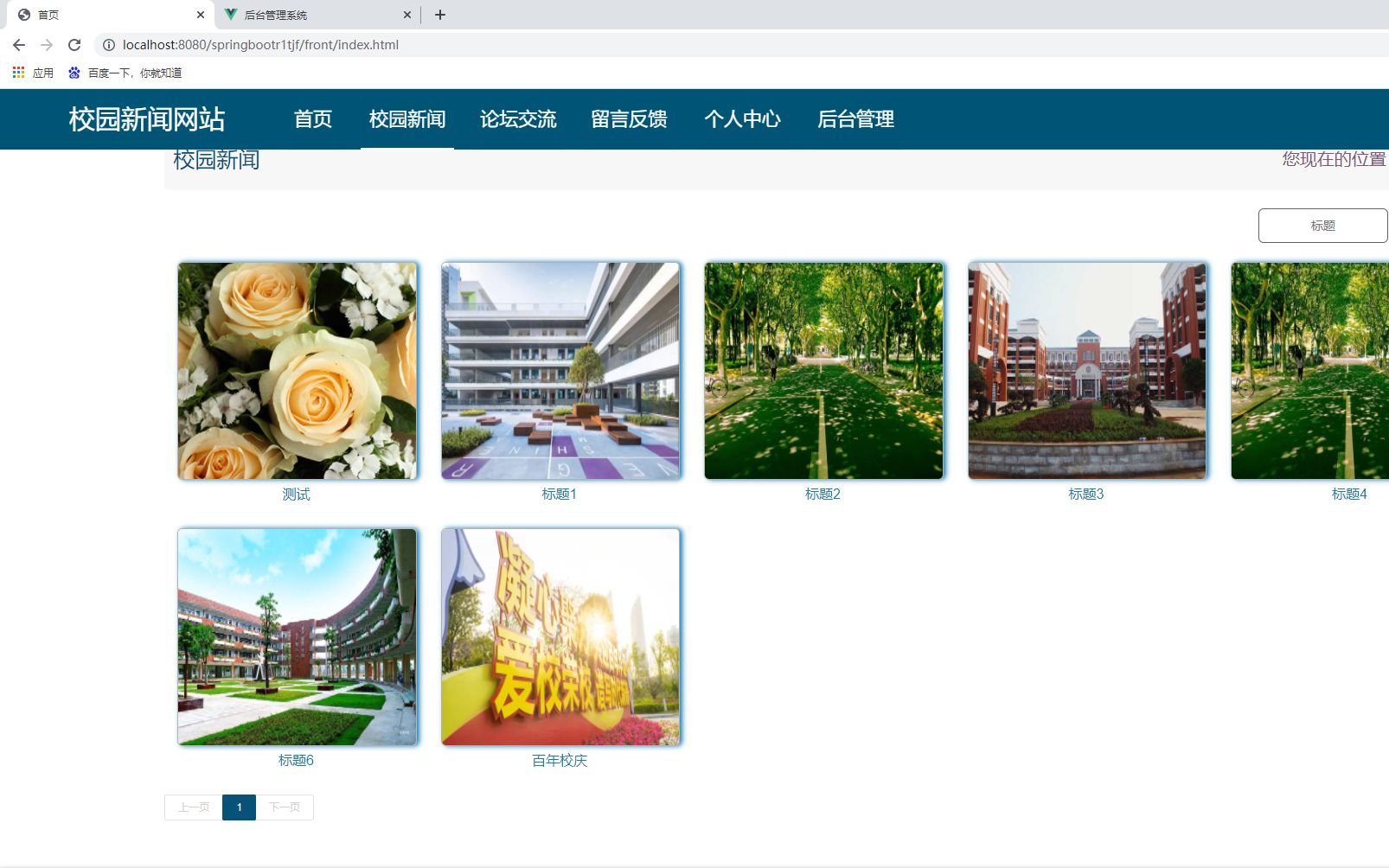This screenshot has width=1389, height=868.
Task: Click the 测试 news title link
Action: coord(296,495)
